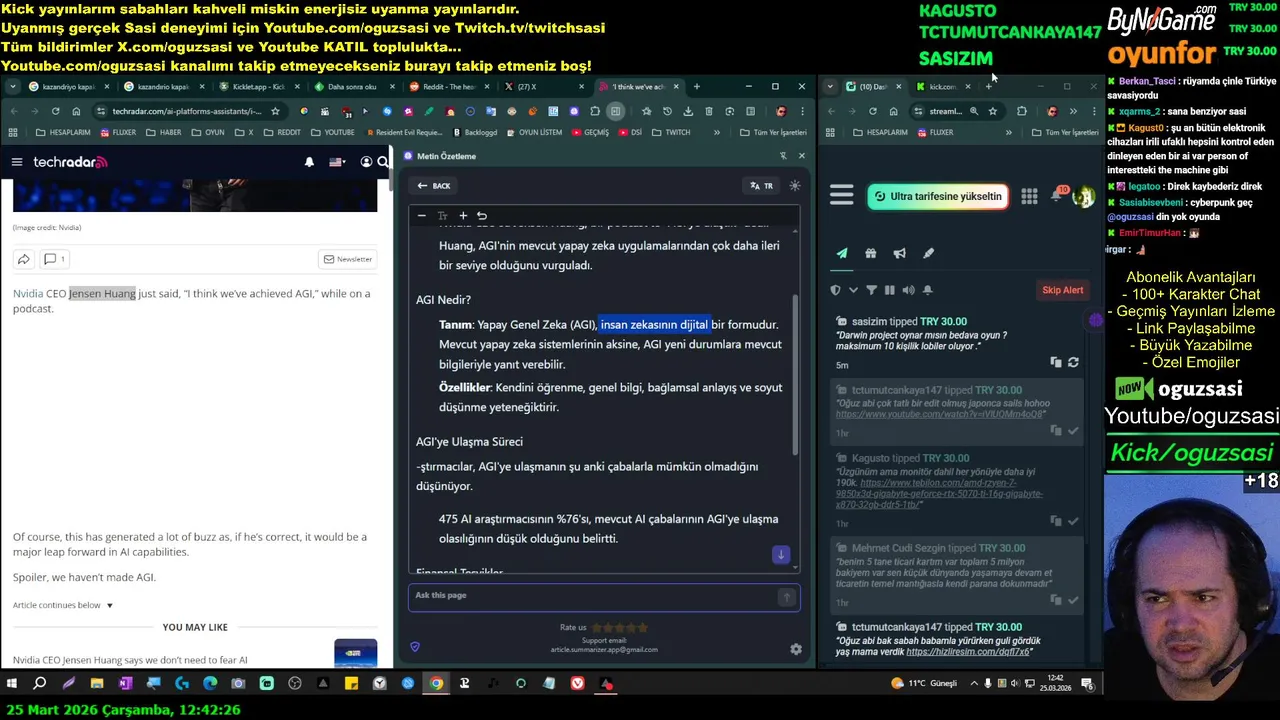The image size is (1280, 720).
Task: Toggle side panel icon in Chrome toolbar
Action: (x=616, y=111)
